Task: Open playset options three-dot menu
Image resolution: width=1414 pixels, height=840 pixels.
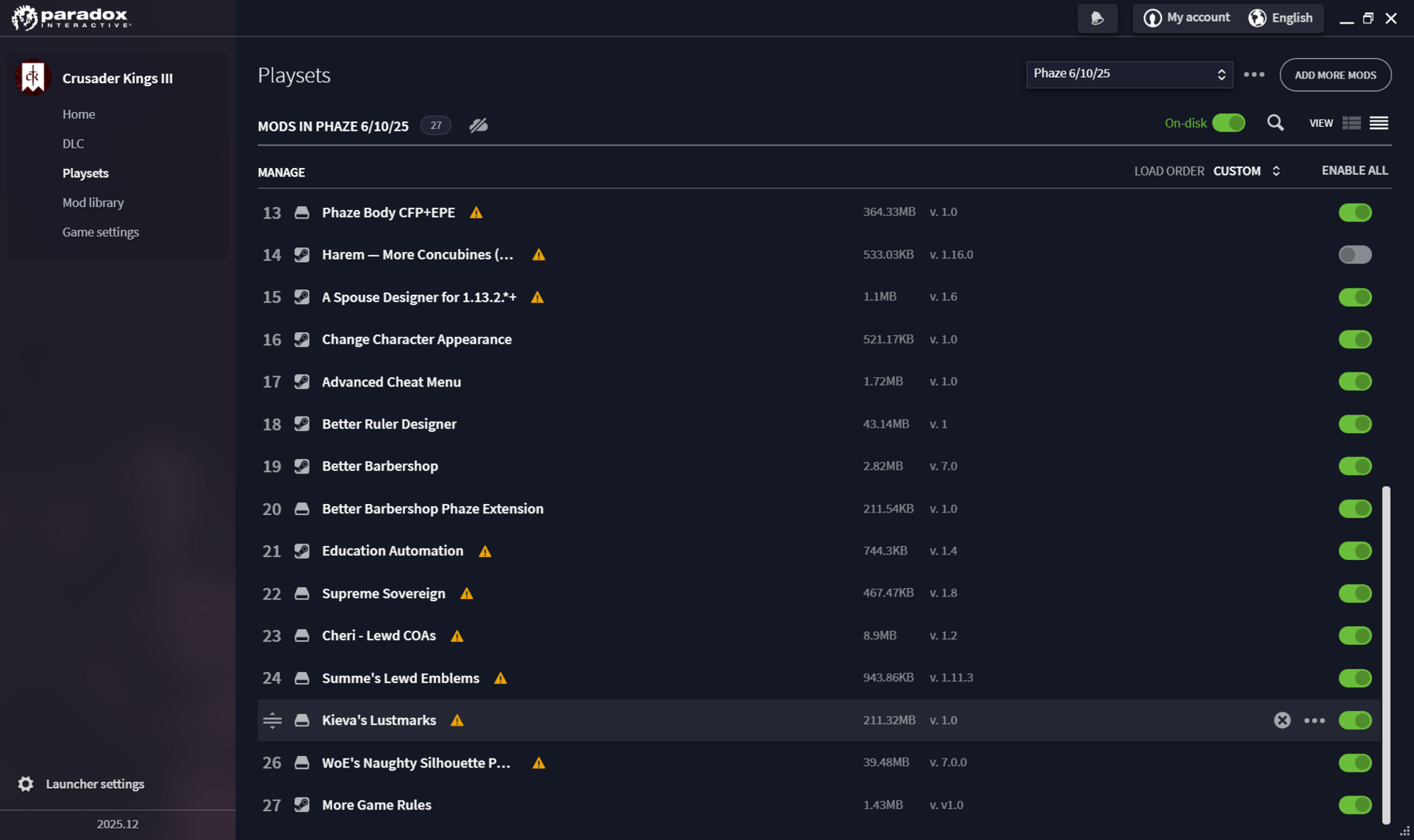Action: 1254,75
